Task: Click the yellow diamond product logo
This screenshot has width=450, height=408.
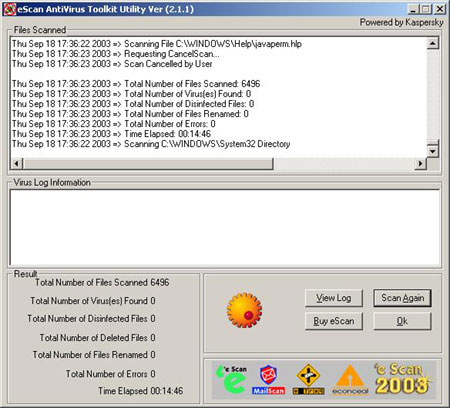Action: [308, 380]
